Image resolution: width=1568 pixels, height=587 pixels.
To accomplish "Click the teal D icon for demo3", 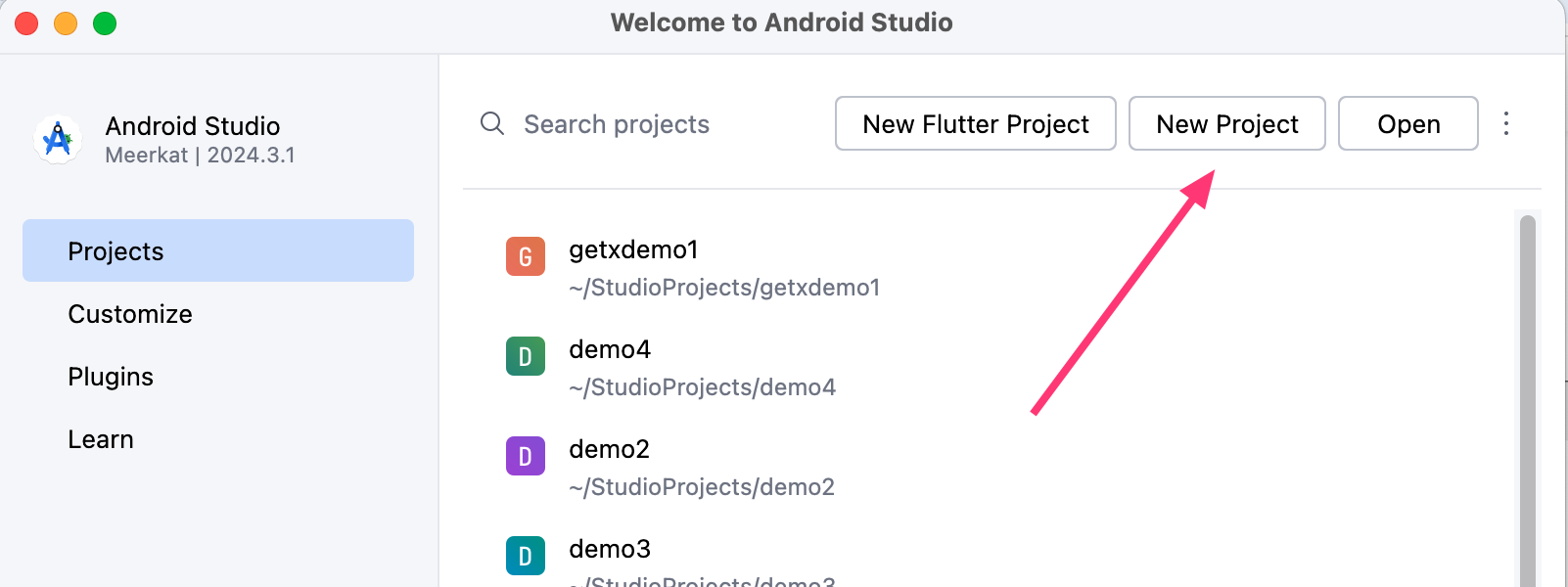I will (526, 556).
